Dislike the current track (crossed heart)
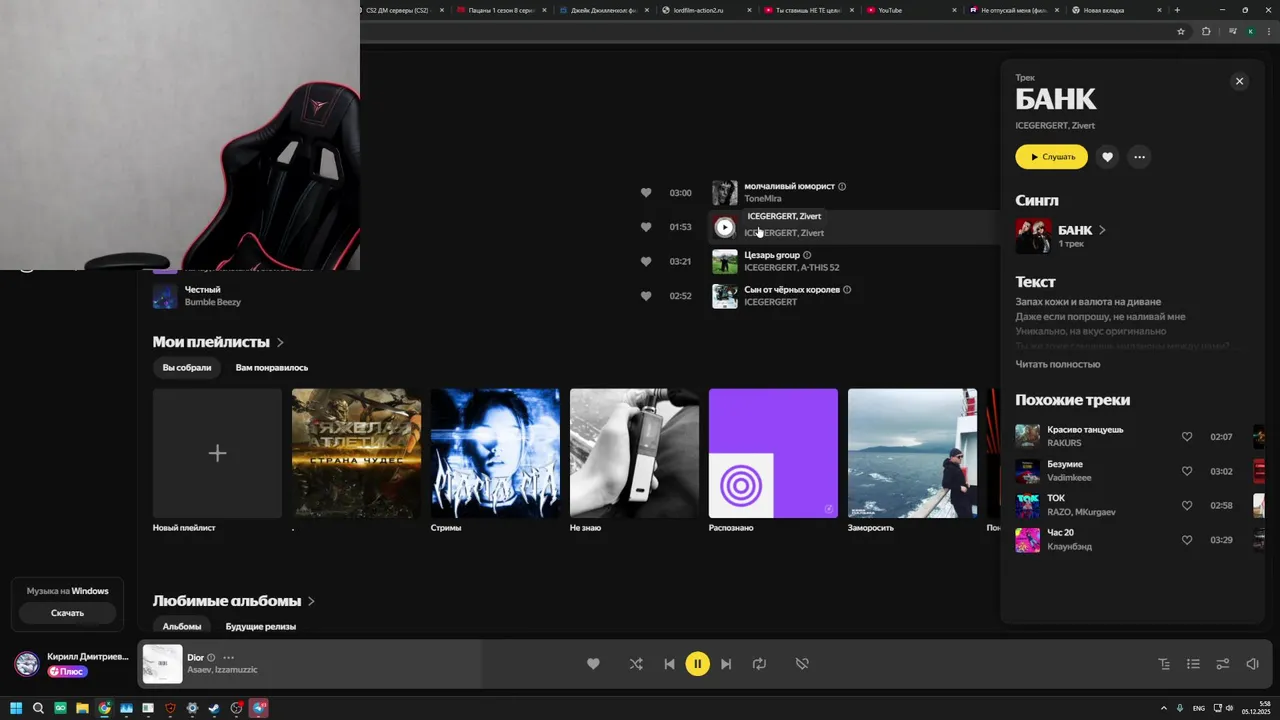Viewport: 1280px width, 720px height. tap(802, 664)
